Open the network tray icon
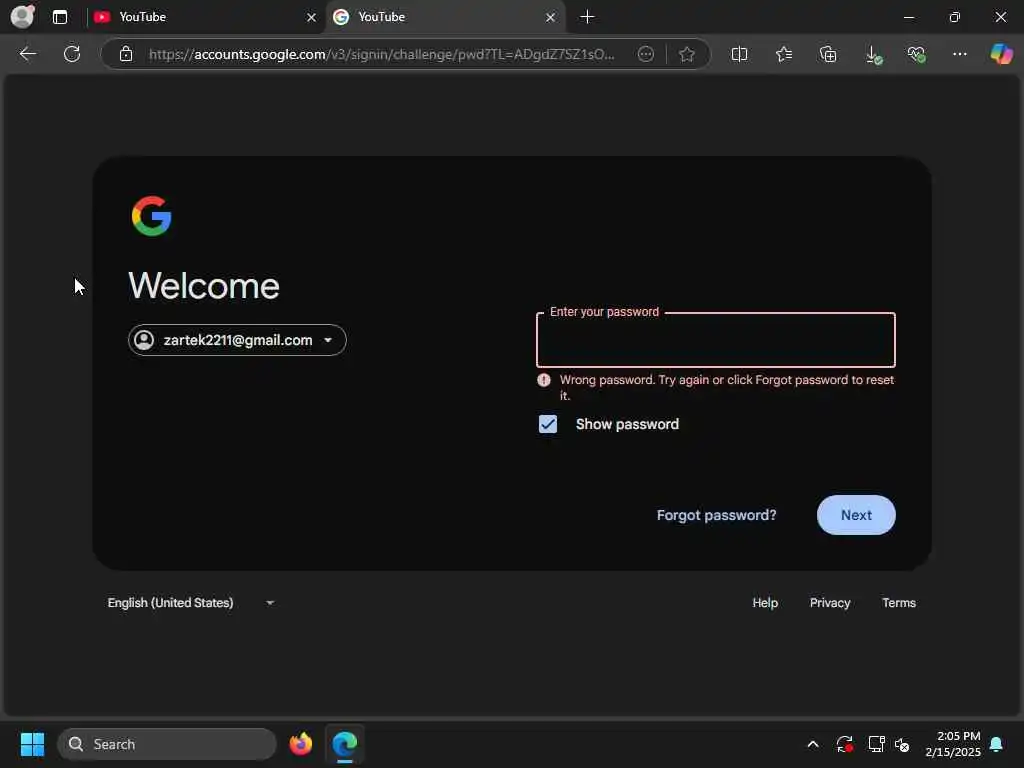1024x768 pixels. click(876, 744)
